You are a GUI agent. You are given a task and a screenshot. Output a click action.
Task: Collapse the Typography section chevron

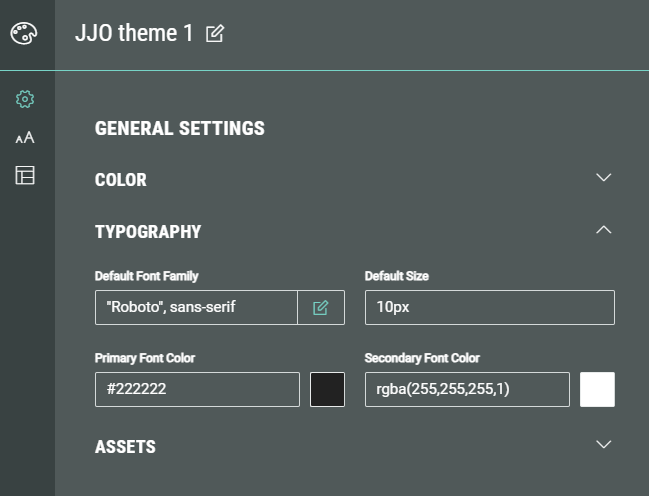point(603,230)
